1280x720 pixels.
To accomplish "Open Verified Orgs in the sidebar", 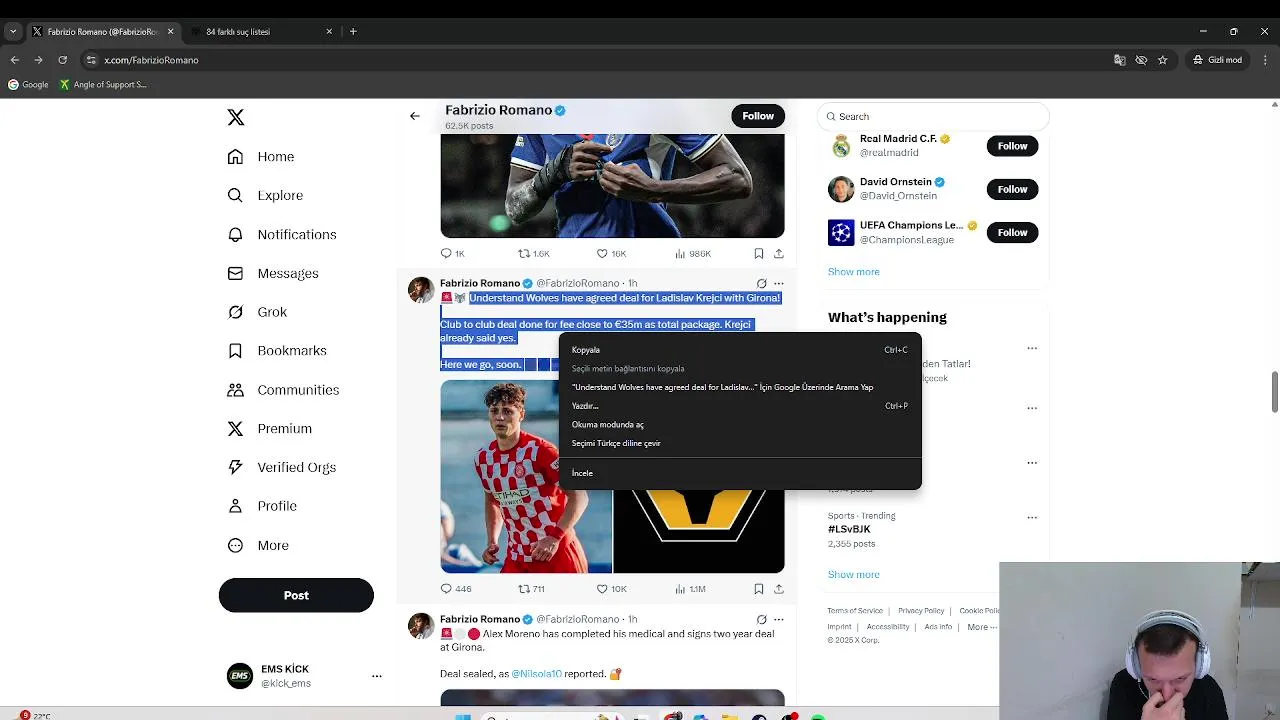I will (281, 467).
